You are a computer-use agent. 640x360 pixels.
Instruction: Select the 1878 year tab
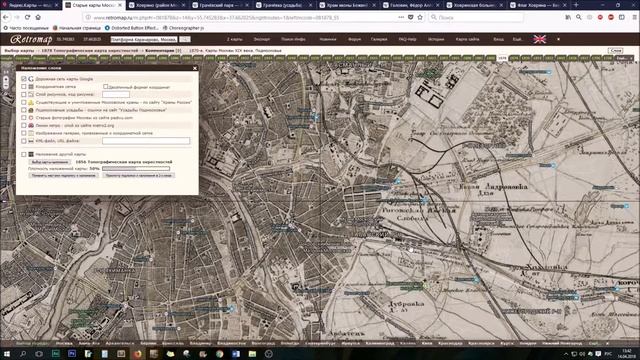pyautogui.click(x=502, y=58)
